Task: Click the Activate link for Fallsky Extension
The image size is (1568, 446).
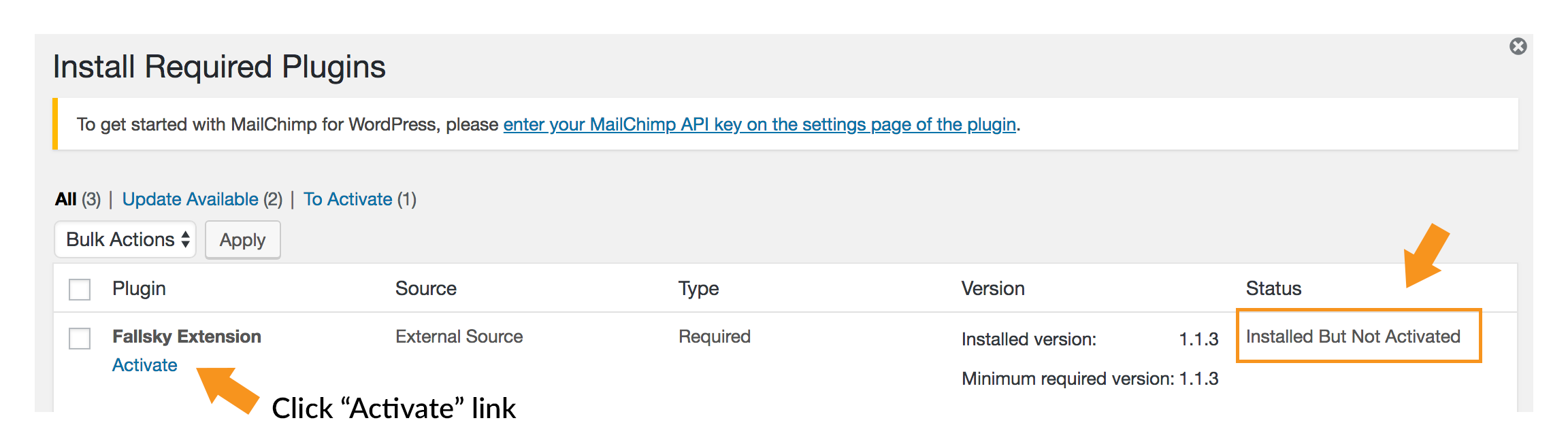Action: (144, 365)
